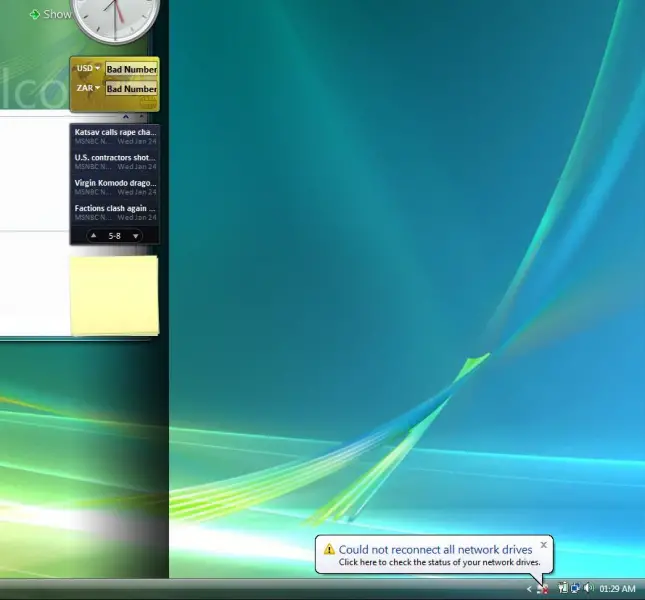Close the network drives notification balloon
The image size is (645, 600).
click(543, 545)
